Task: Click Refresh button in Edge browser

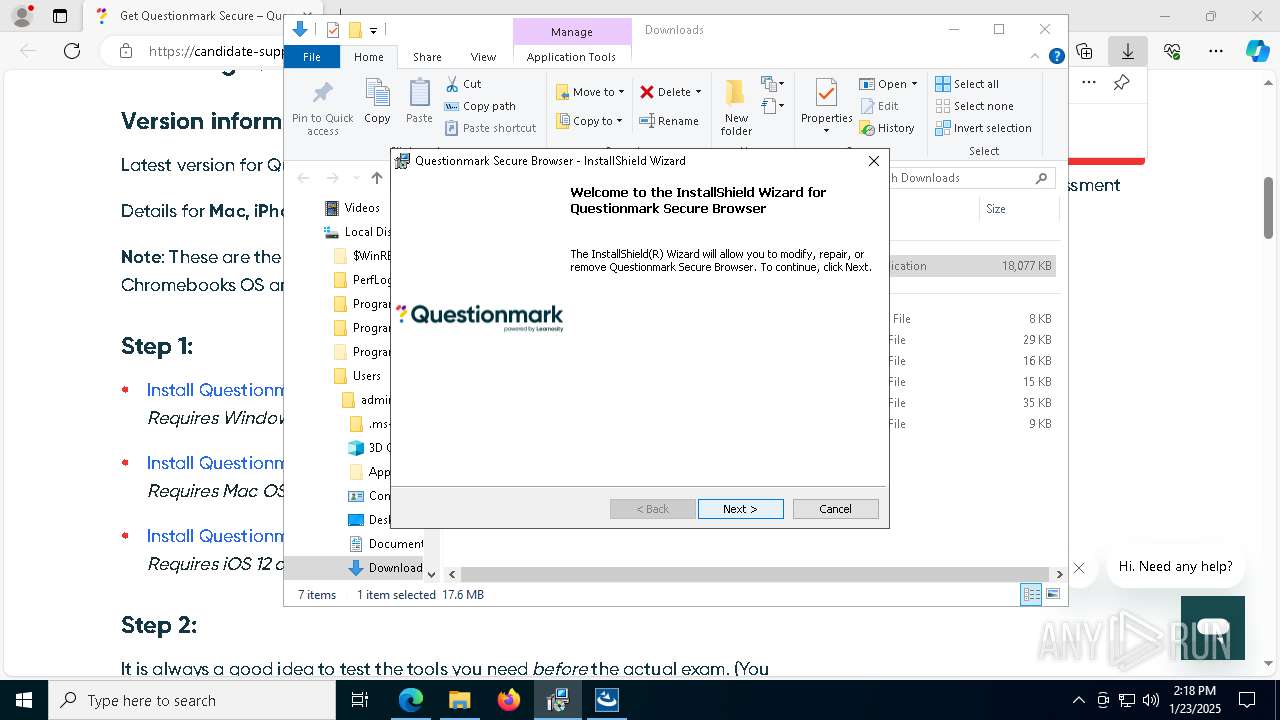Action: click(x=71, y=51)
